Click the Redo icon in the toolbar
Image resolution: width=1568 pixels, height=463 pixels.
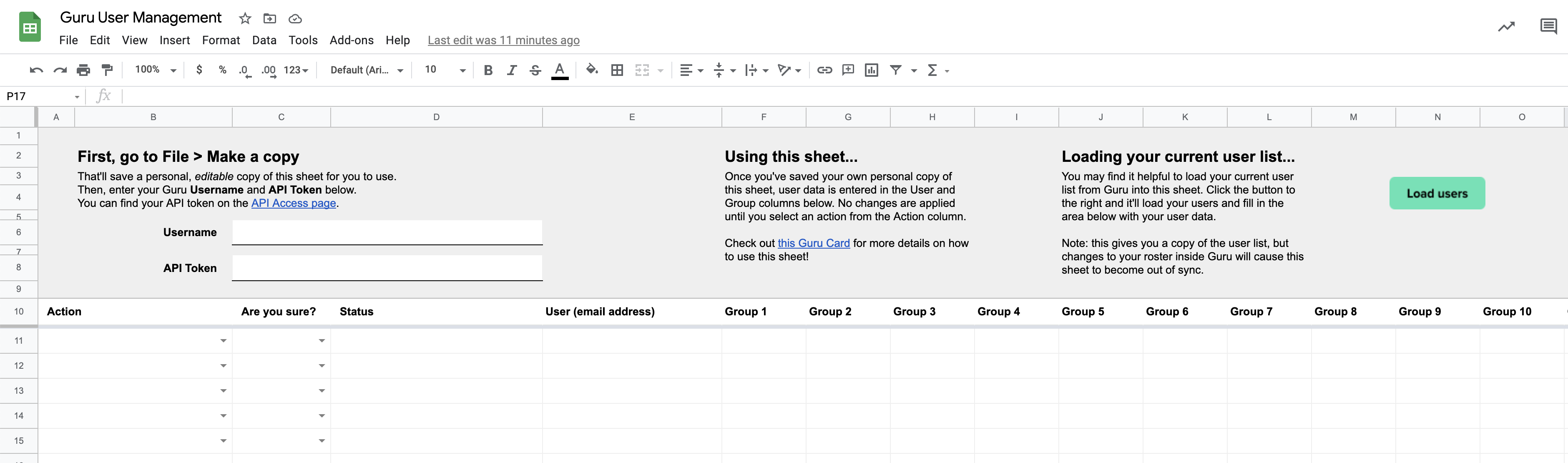point(60,70)
